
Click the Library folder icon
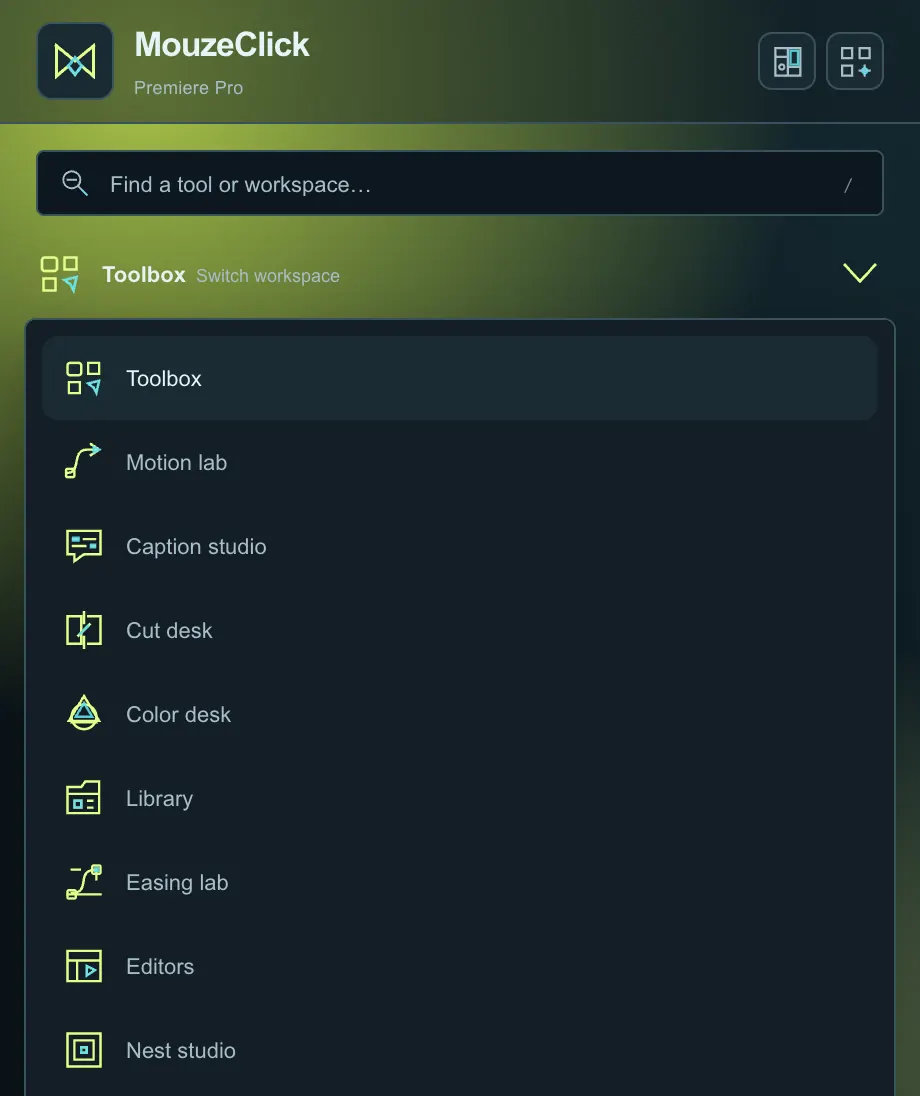click(x=83, y=798)
